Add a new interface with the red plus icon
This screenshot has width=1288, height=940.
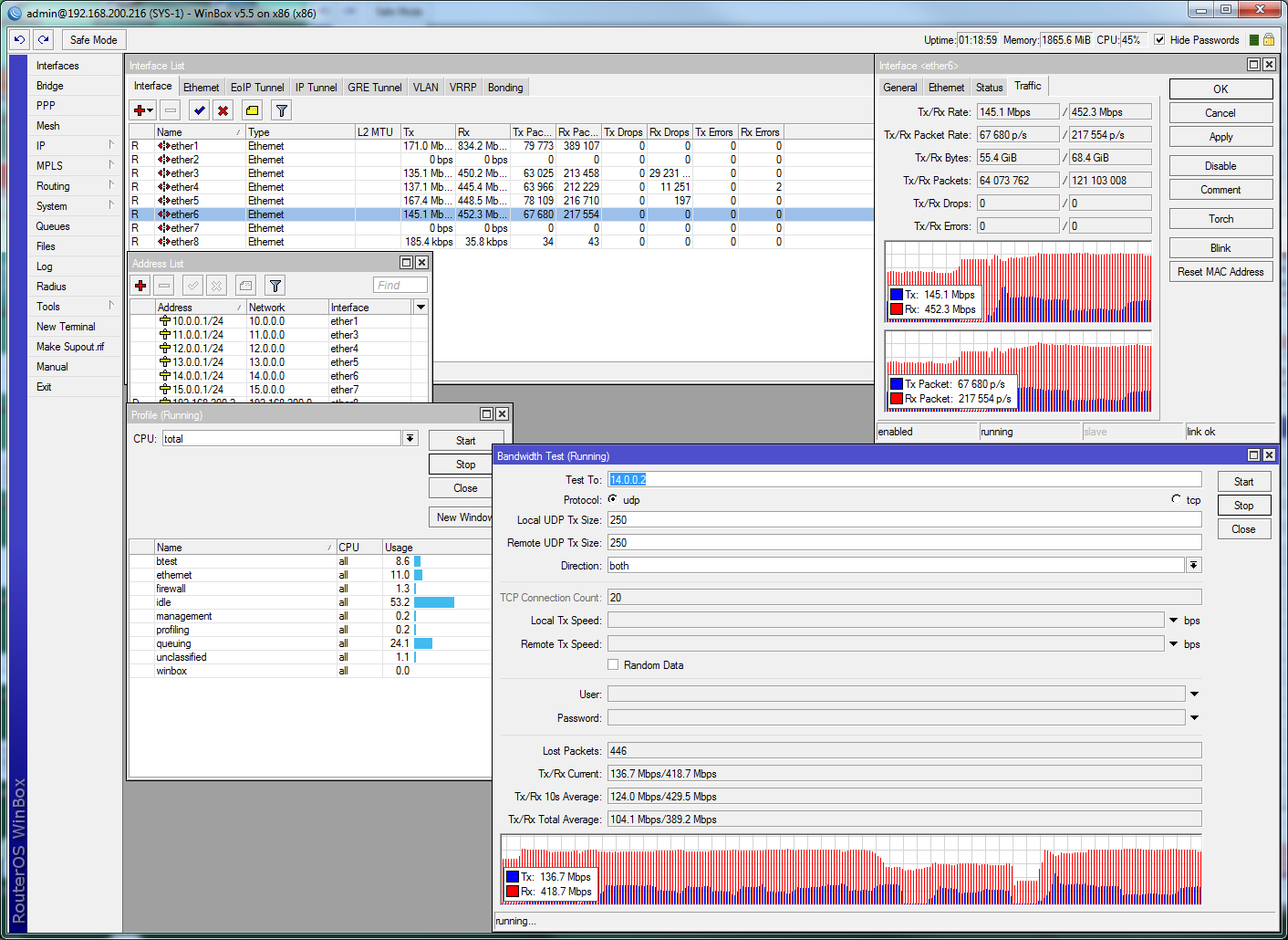pos(140,110)
